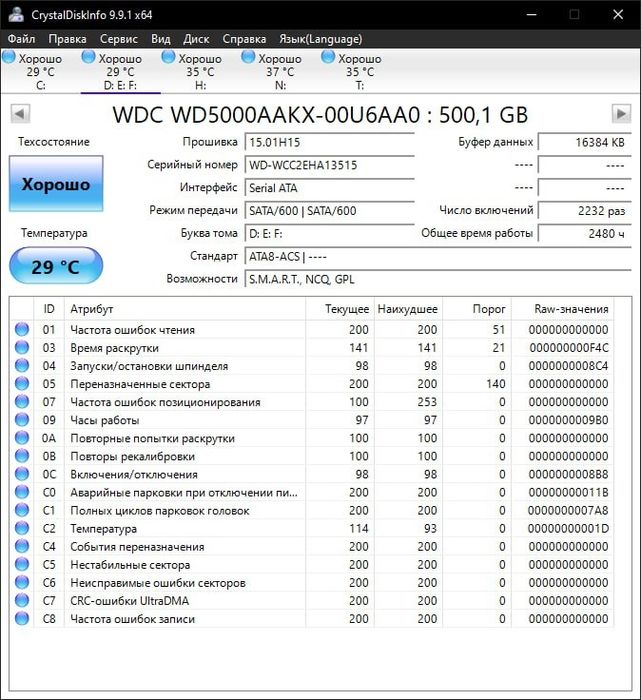Image resolution: width=641 pixels, height=700 pixels.
Task: Click status orb for attribute C8
Action: [x=22, y=619]
